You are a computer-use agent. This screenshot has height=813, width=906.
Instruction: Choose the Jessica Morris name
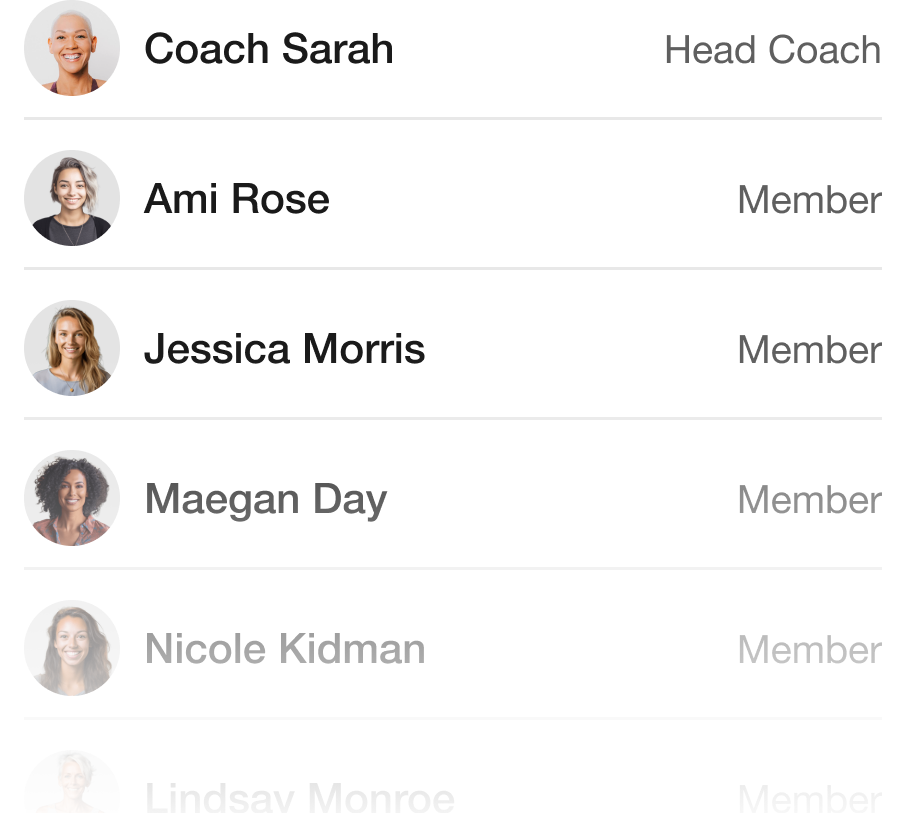click(285, 349)
